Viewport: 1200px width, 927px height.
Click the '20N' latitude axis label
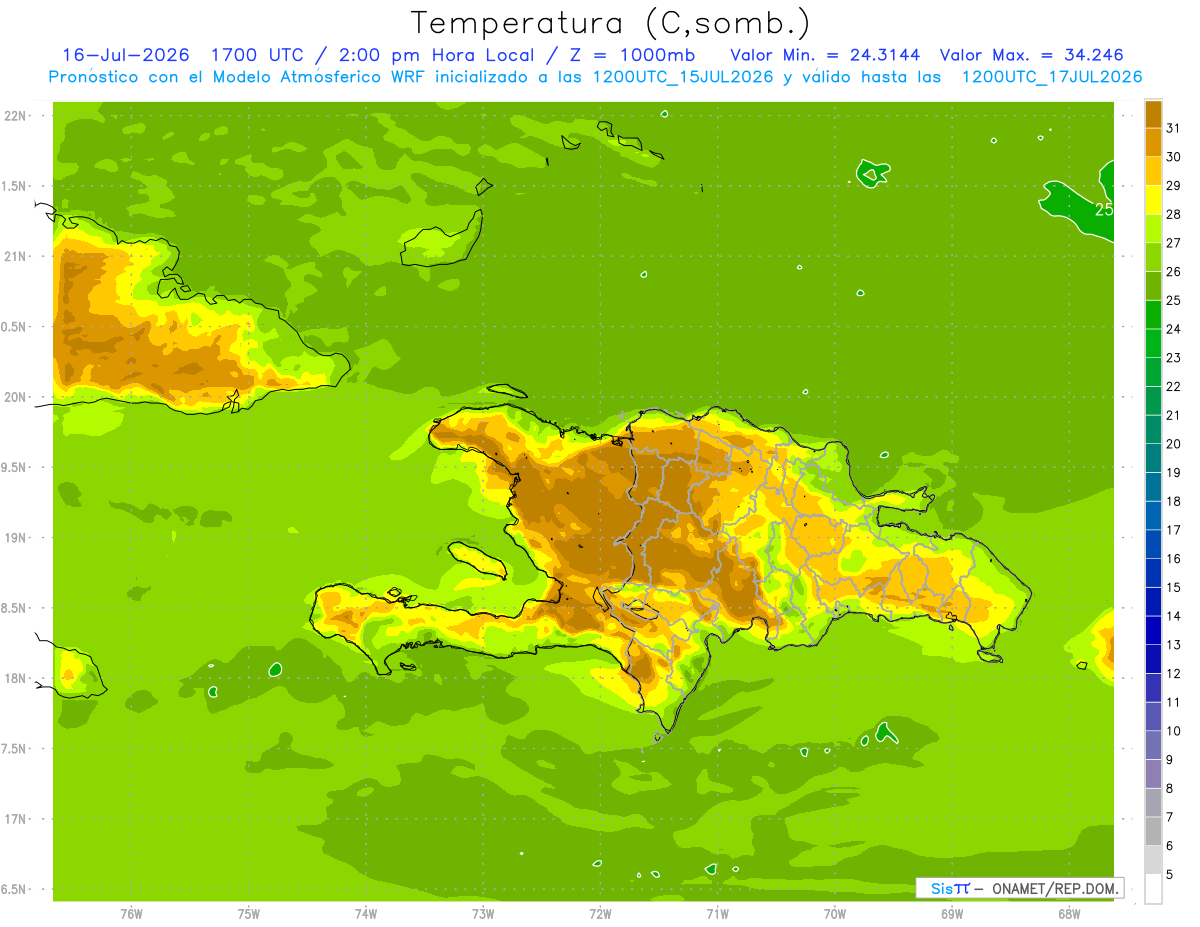14,397
